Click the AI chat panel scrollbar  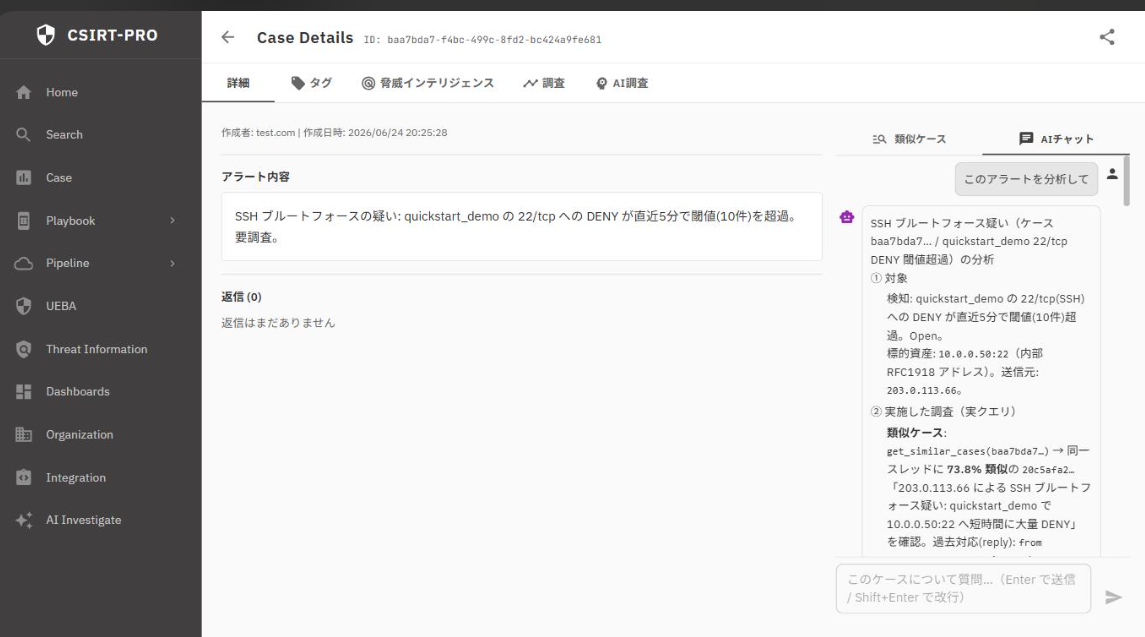(1126, 180)
